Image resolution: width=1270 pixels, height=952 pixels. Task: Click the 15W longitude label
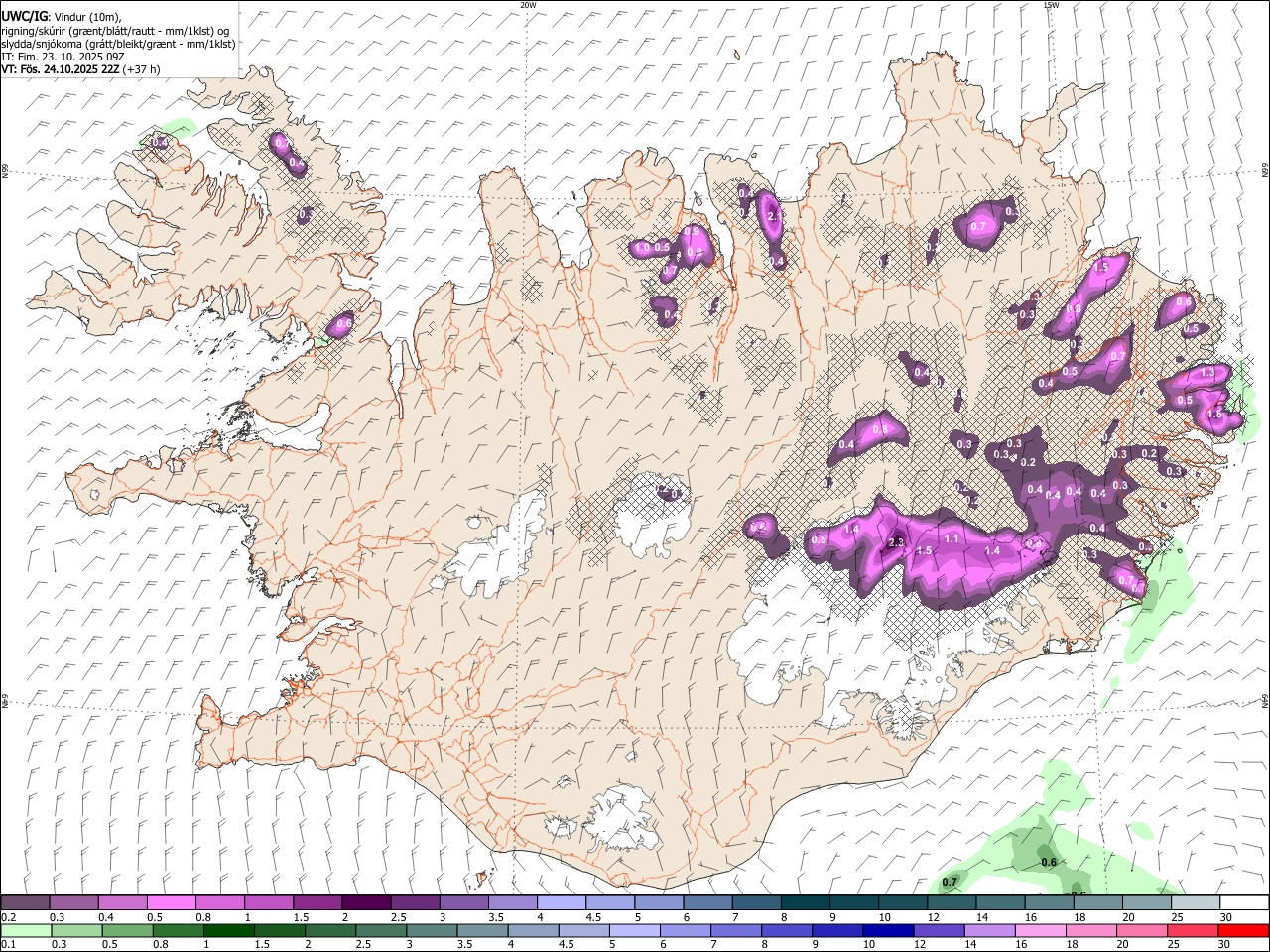[x=1051, y=5]
